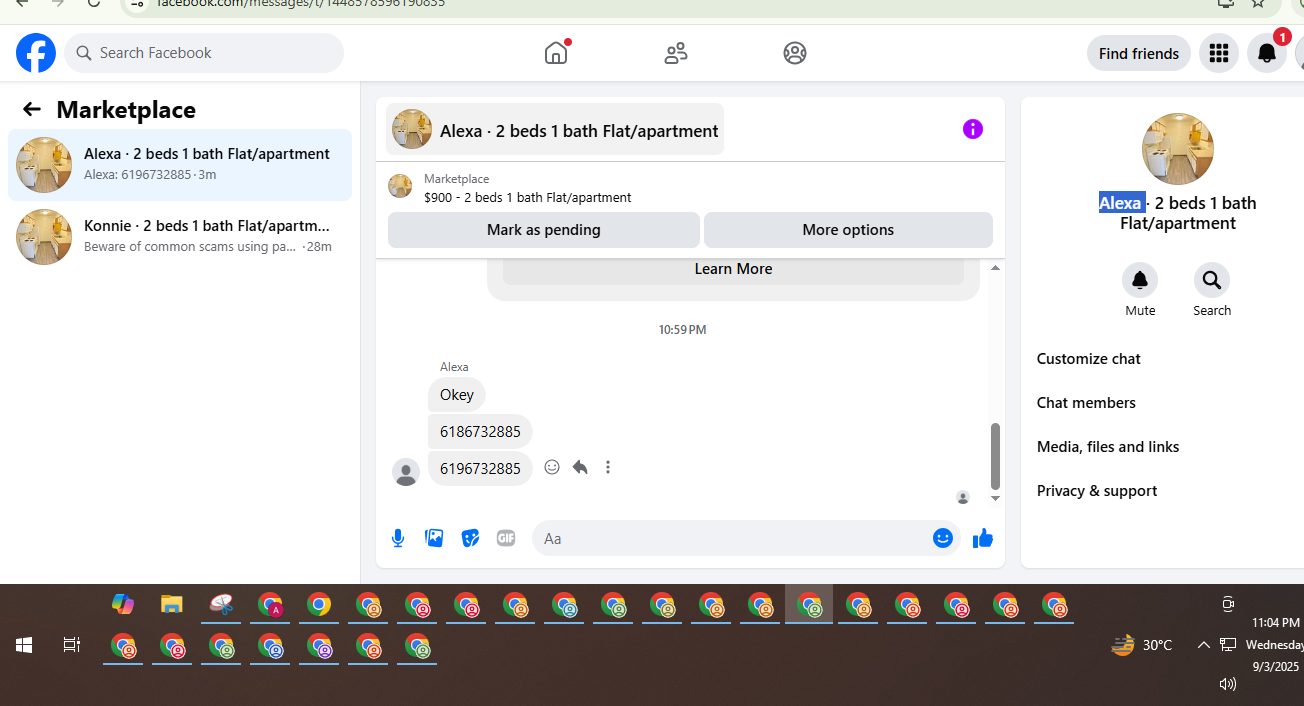Click the browser reload button

coord(94,3)
